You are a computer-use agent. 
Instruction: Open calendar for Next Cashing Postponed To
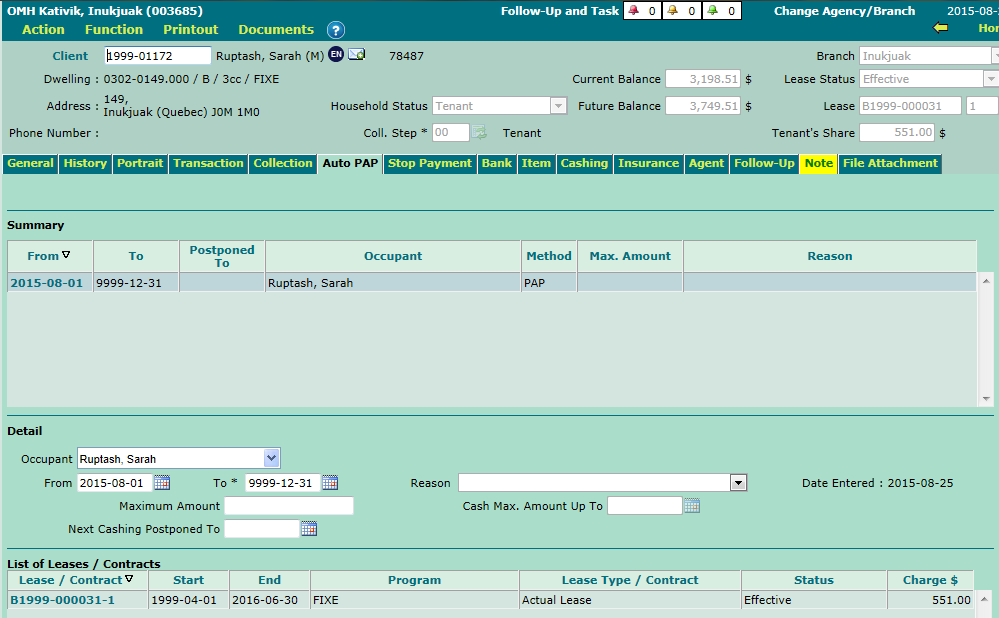(x=309, y=529)
